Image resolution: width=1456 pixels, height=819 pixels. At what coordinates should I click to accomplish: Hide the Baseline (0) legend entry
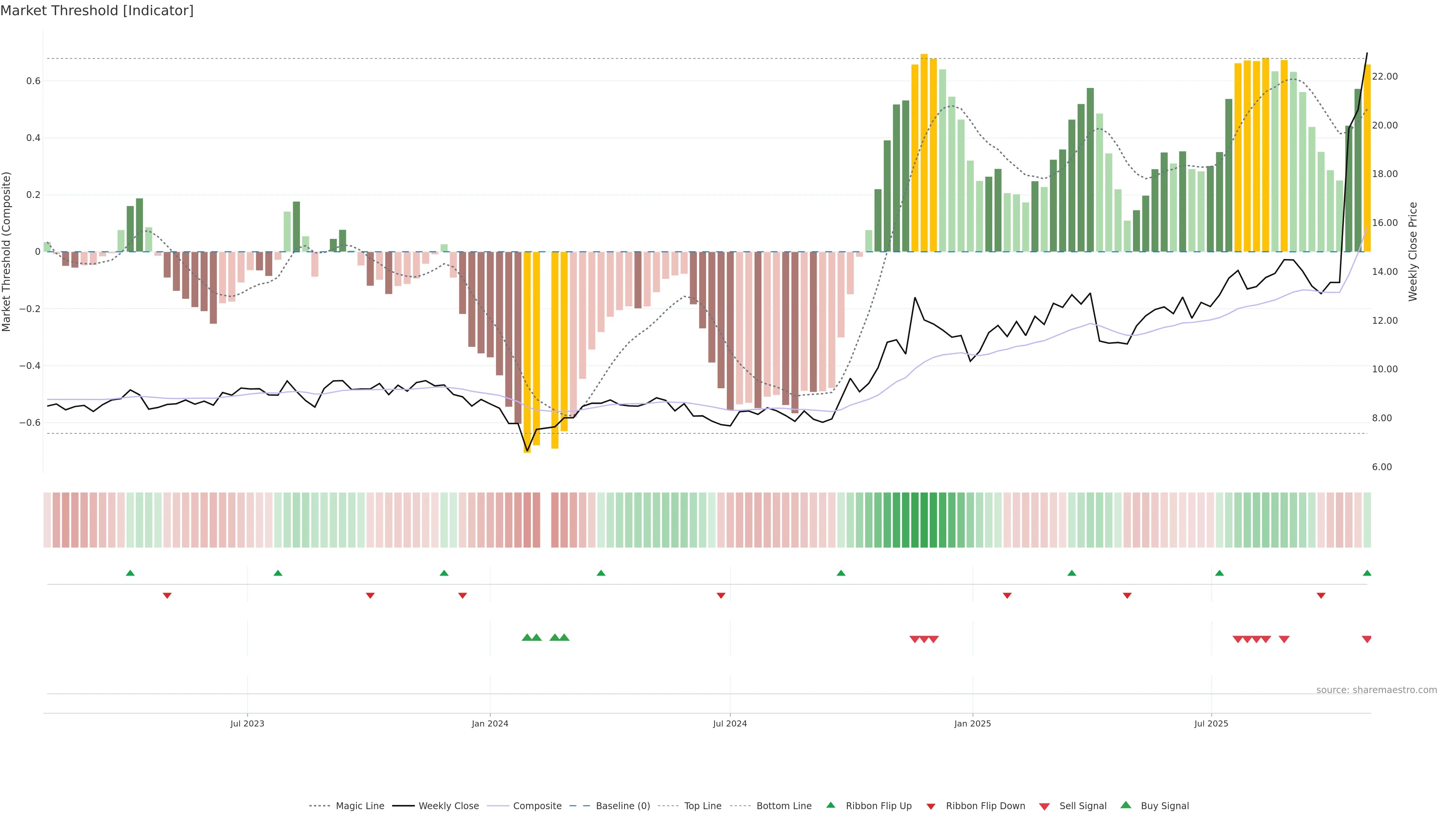(622, 806)
